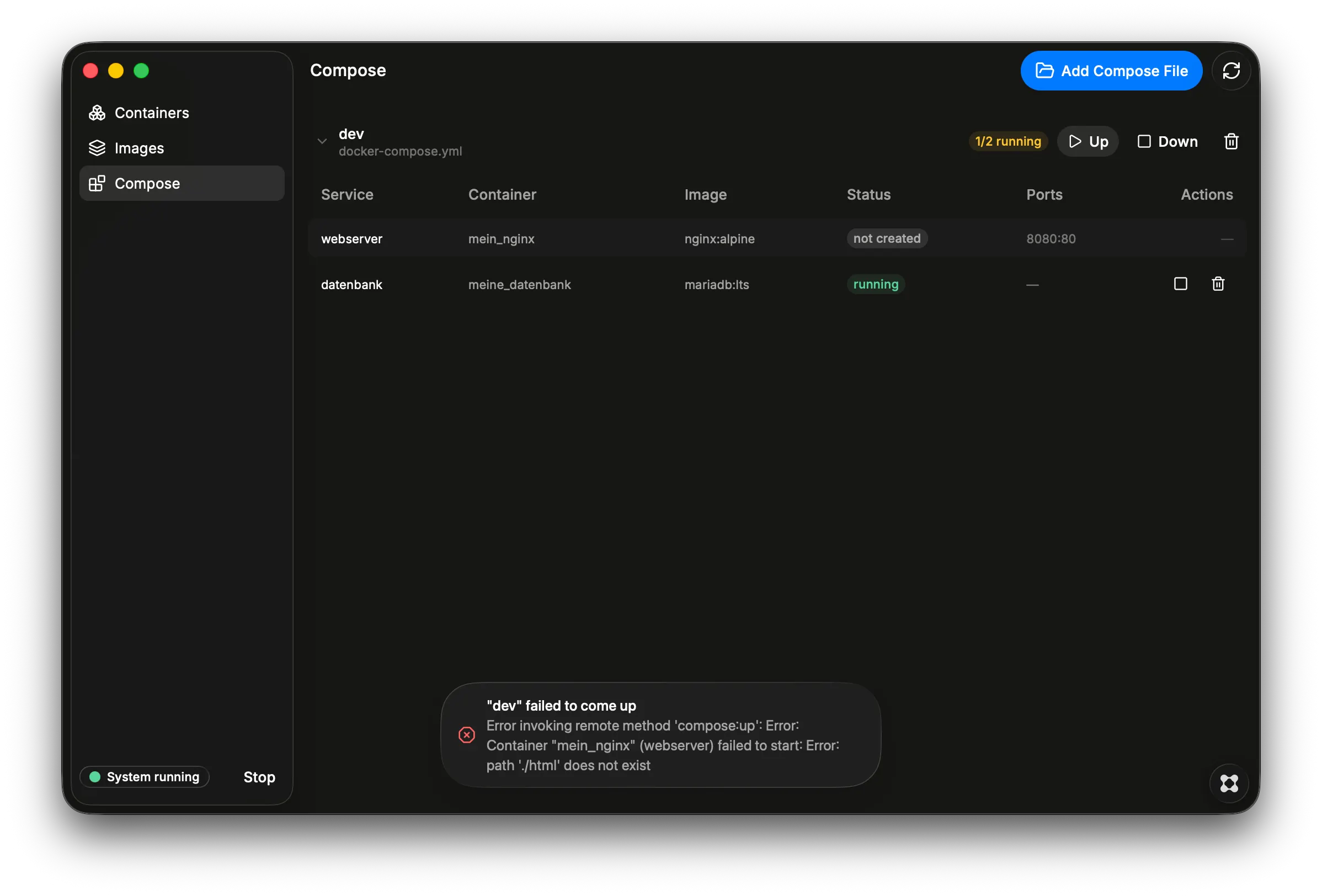Screen dimensions: 1322x896
Task: Click the mariadb:lts image cell
Action: coord(716,285)
